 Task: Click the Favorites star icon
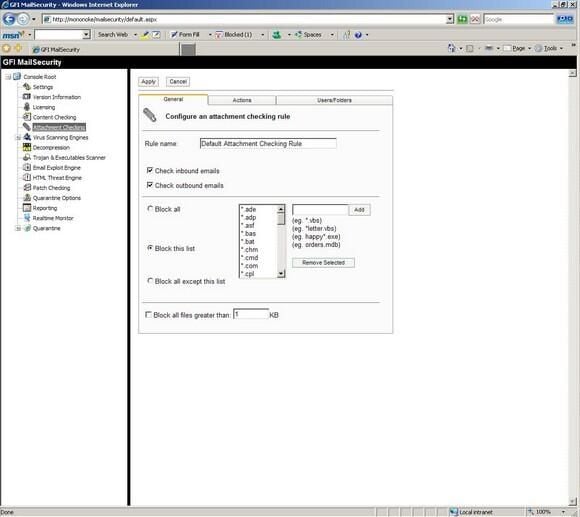(6, 48)
